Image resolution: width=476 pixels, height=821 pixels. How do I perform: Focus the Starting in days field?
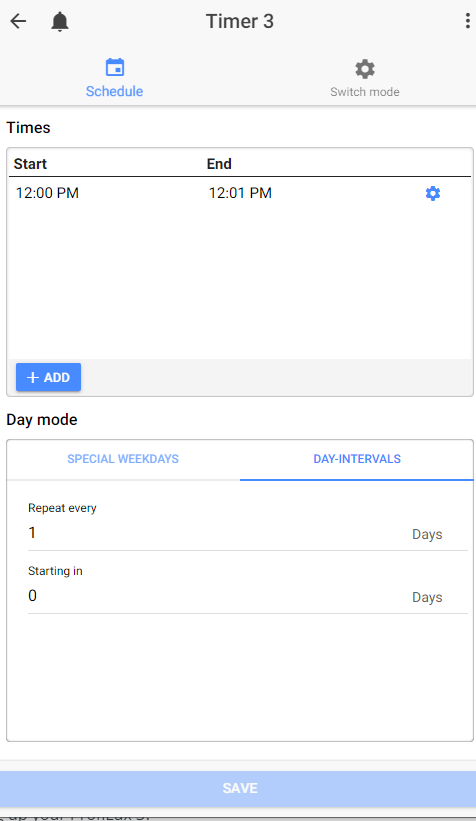247,596
